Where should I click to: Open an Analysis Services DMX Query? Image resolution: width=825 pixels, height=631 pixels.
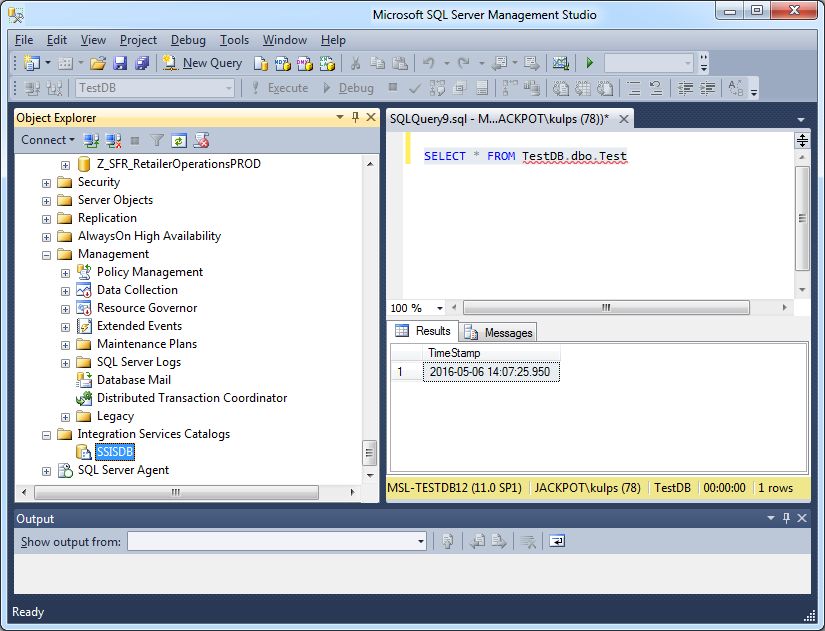(305, 63)
